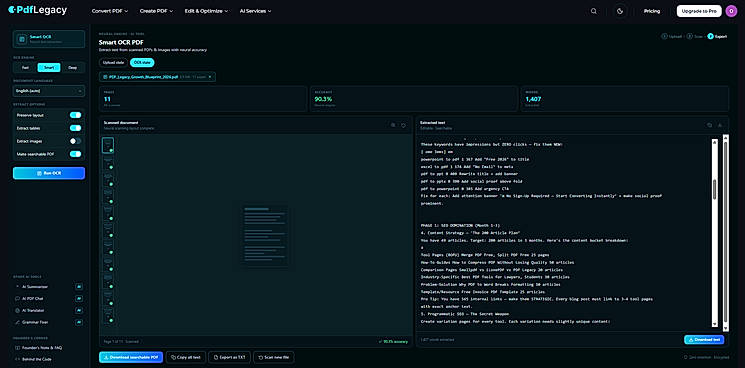Click the rotate icon in Scanned document panel

tap(403, 125)
